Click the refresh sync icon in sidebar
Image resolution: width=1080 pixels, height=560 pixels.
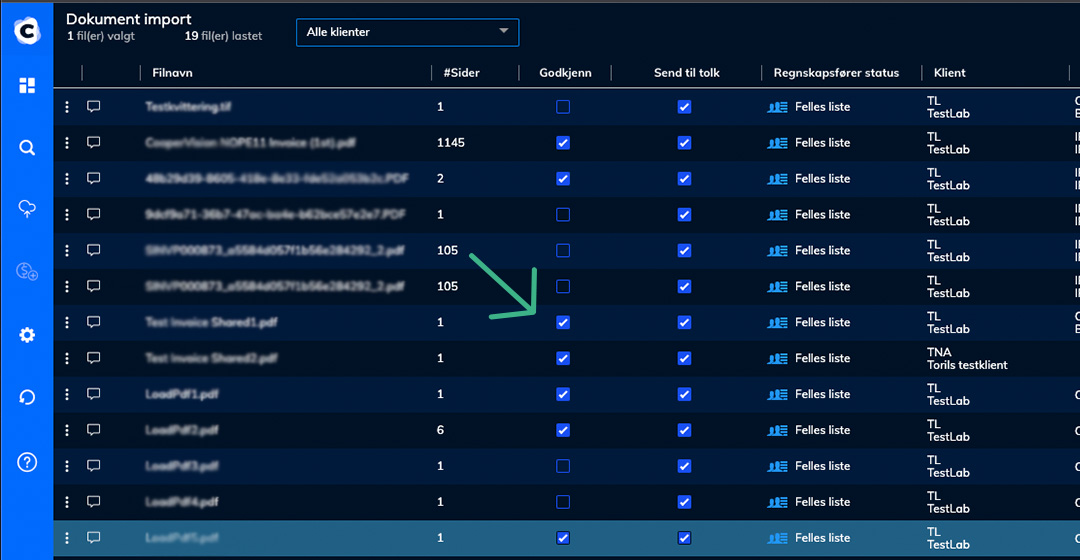pos(27,397)
